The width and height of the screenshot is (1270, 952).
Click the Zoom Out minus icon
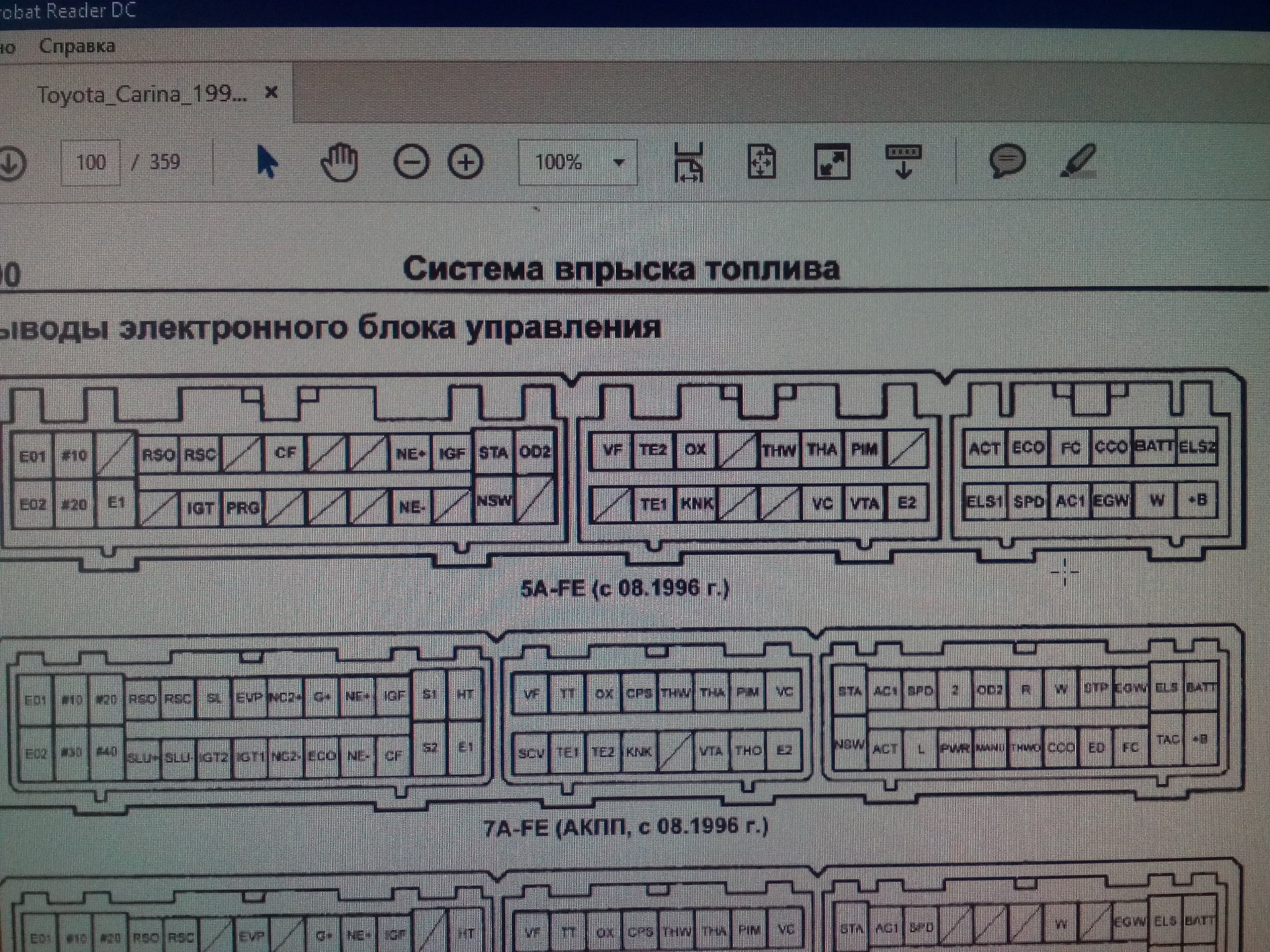410,162
